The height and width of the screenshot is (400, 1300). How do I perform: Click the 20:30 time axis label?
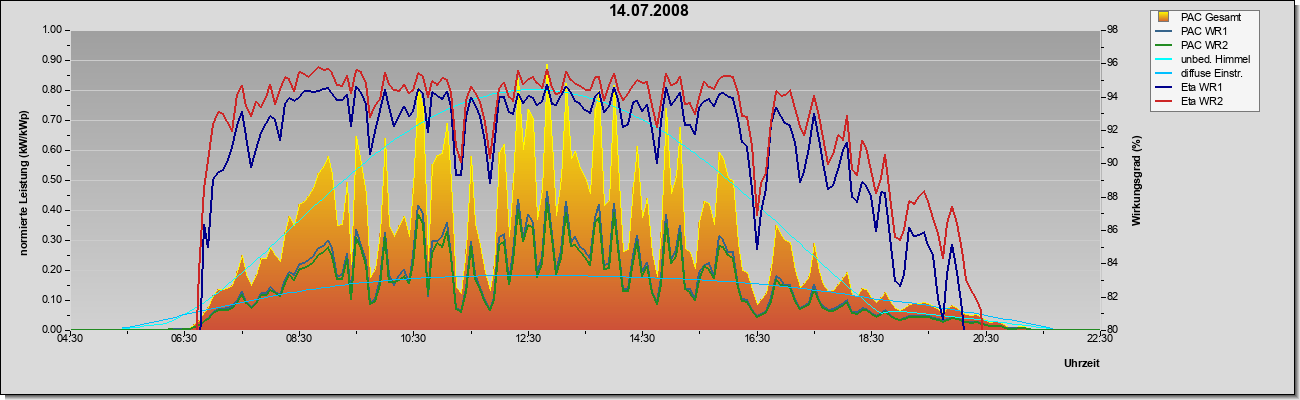986,340
